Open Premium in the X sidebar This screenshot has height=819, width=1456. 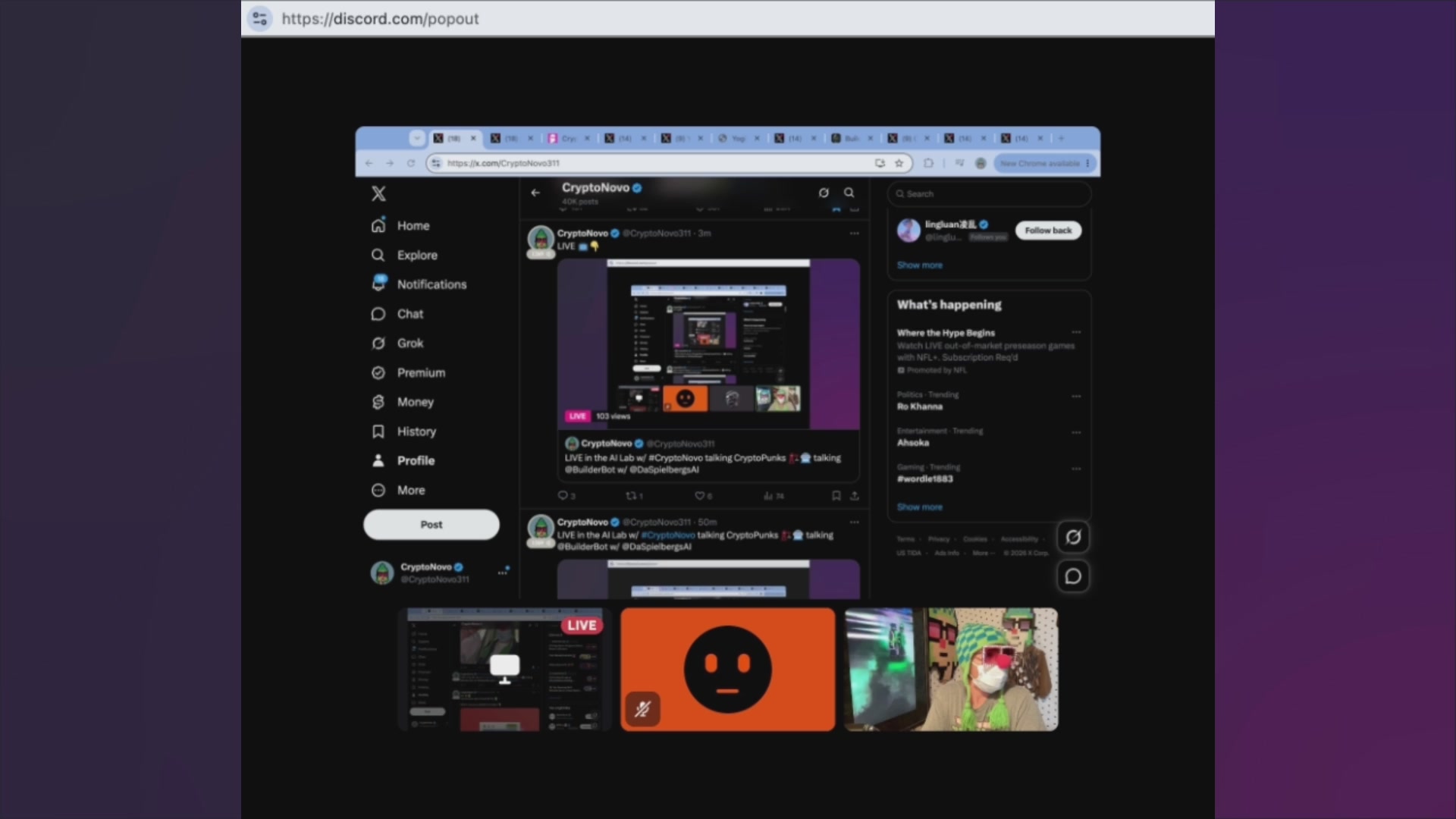coord(408,373)
